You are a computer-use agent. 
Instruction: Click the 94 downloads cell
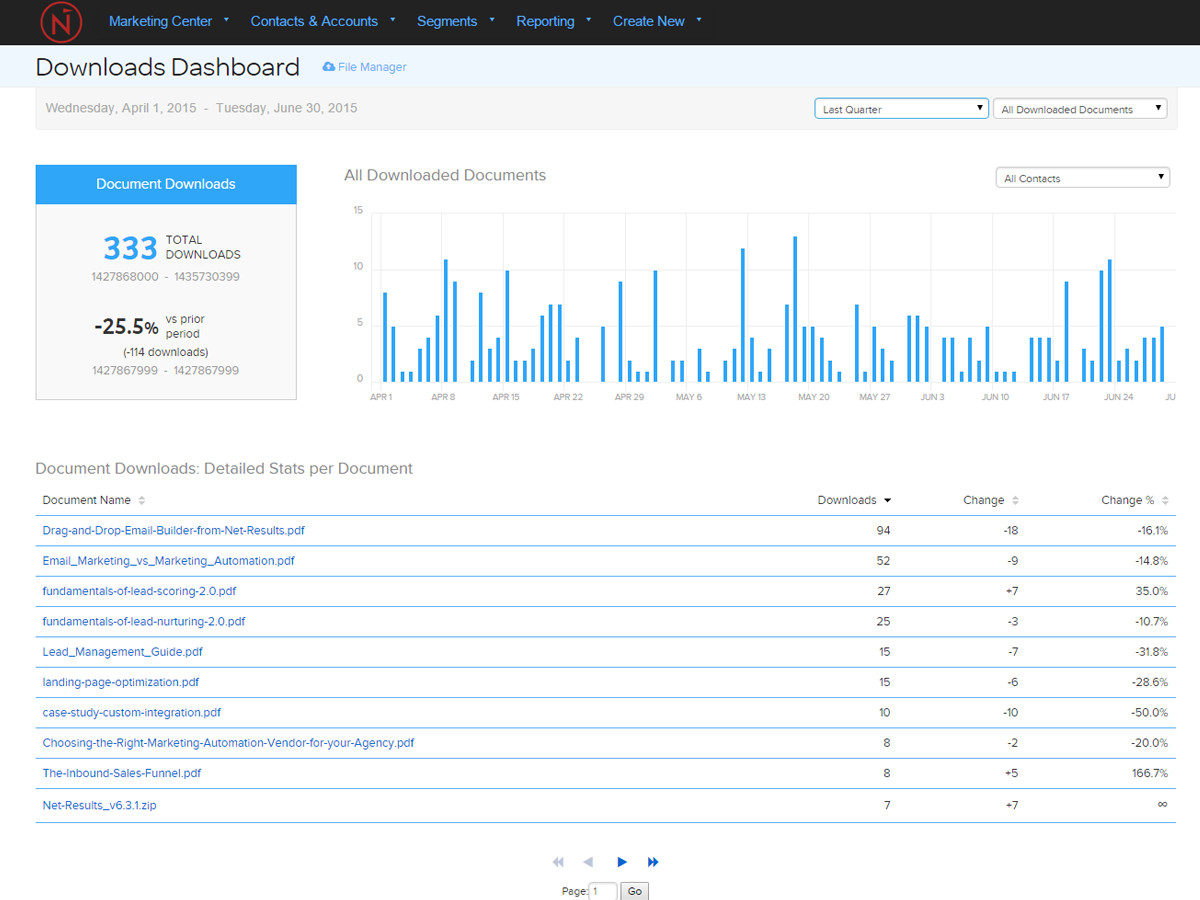tap(883, 531)
